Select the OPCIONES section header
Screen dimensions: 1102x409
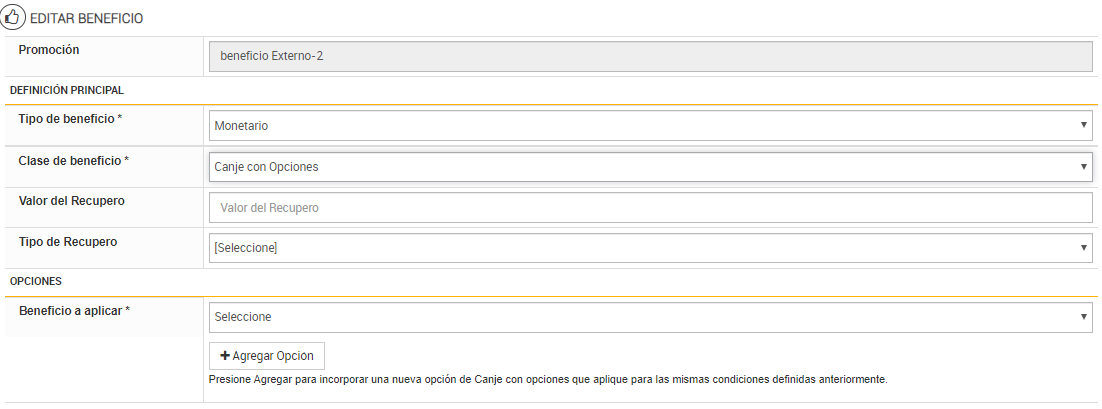pyautogui.click(x=36, y=281)
